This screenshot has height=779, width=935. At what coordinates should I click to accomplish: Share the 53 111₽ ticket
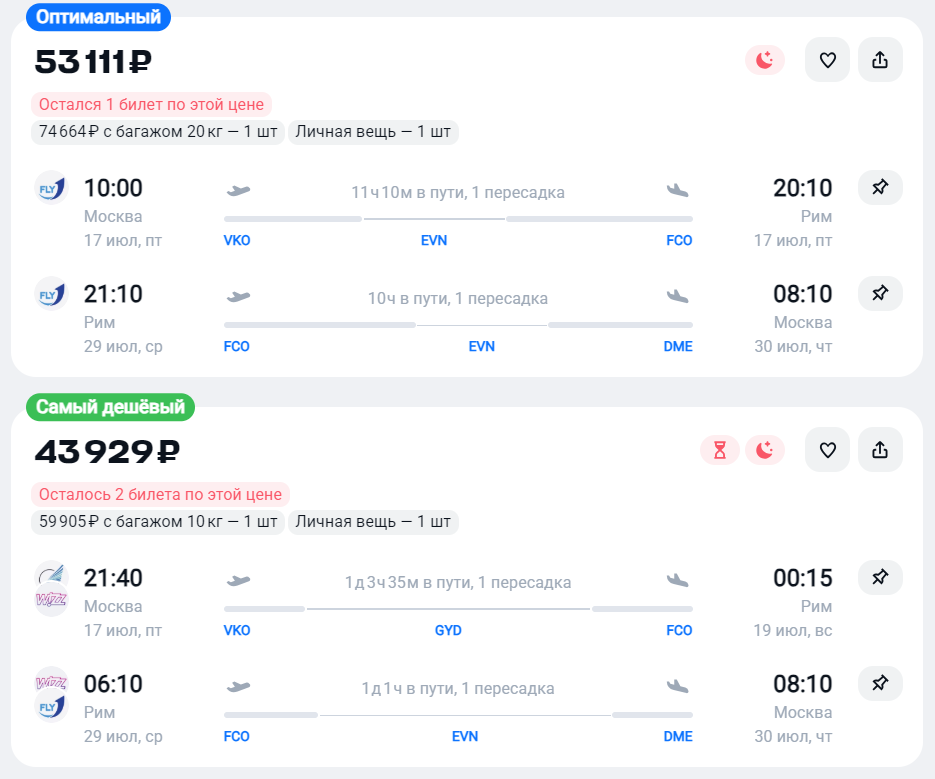[880, 60]
